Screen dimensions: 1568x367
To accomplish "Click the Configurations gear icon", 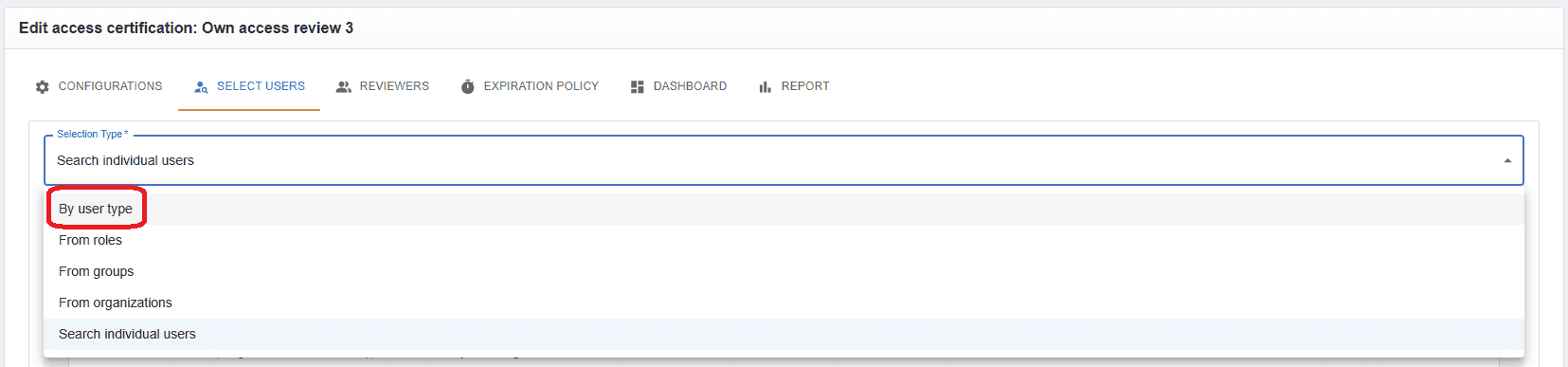I will click(43, 86).
